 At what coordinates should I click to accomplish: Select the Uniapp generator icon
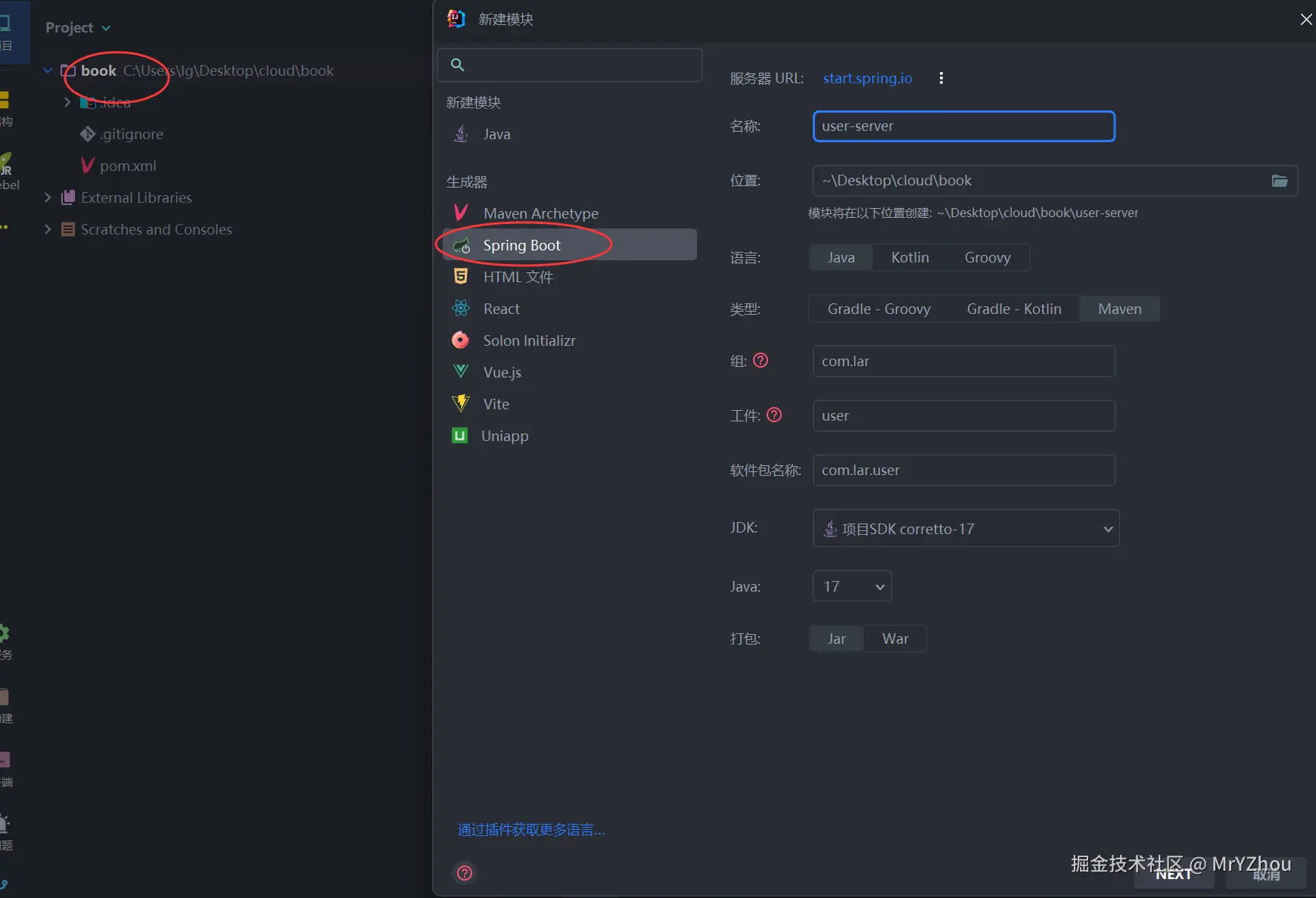(x=459, y=435)
